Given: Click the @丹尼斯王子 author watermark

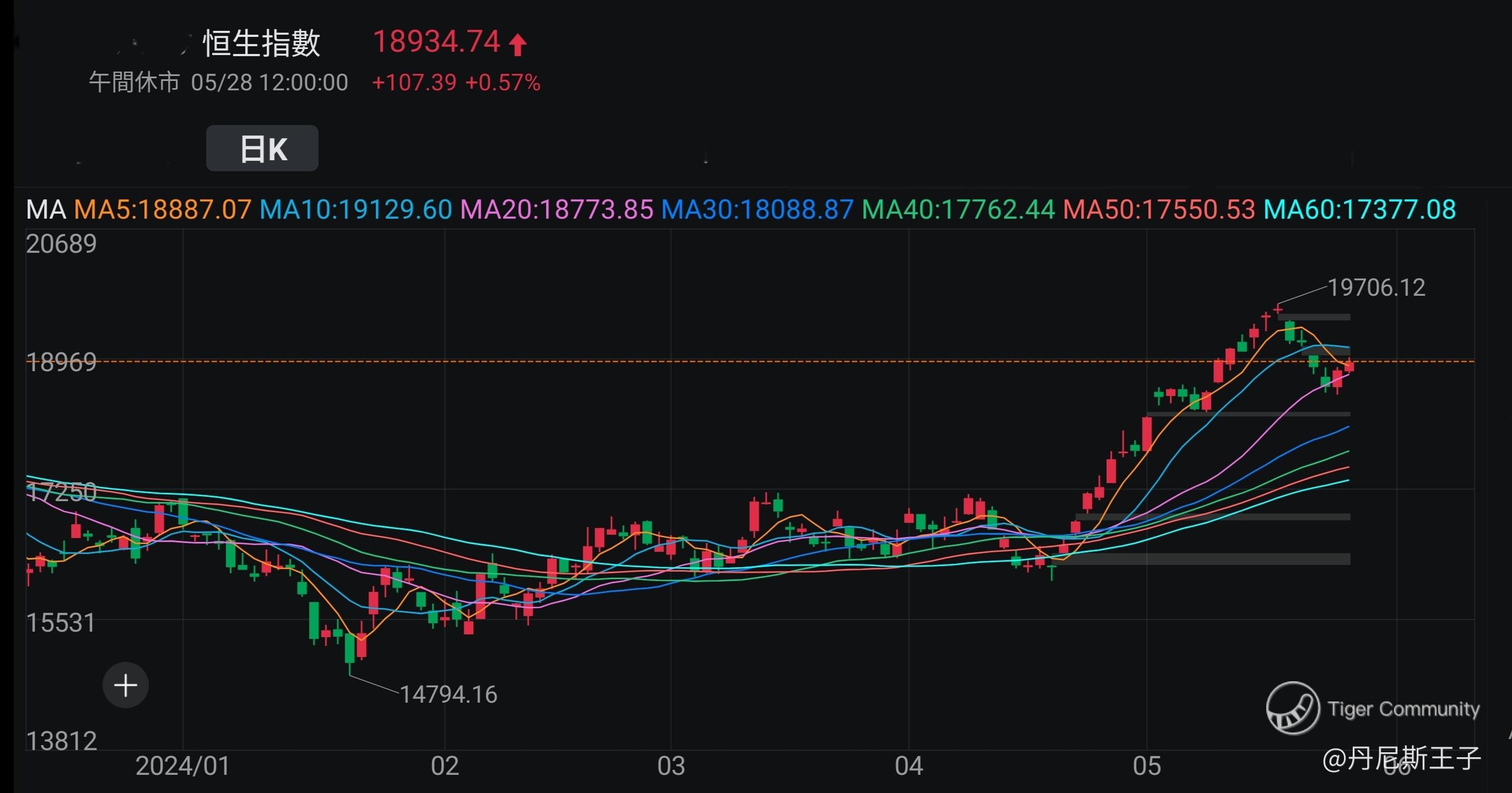Looking at the screenshot, I should [x=1402, y=758].
